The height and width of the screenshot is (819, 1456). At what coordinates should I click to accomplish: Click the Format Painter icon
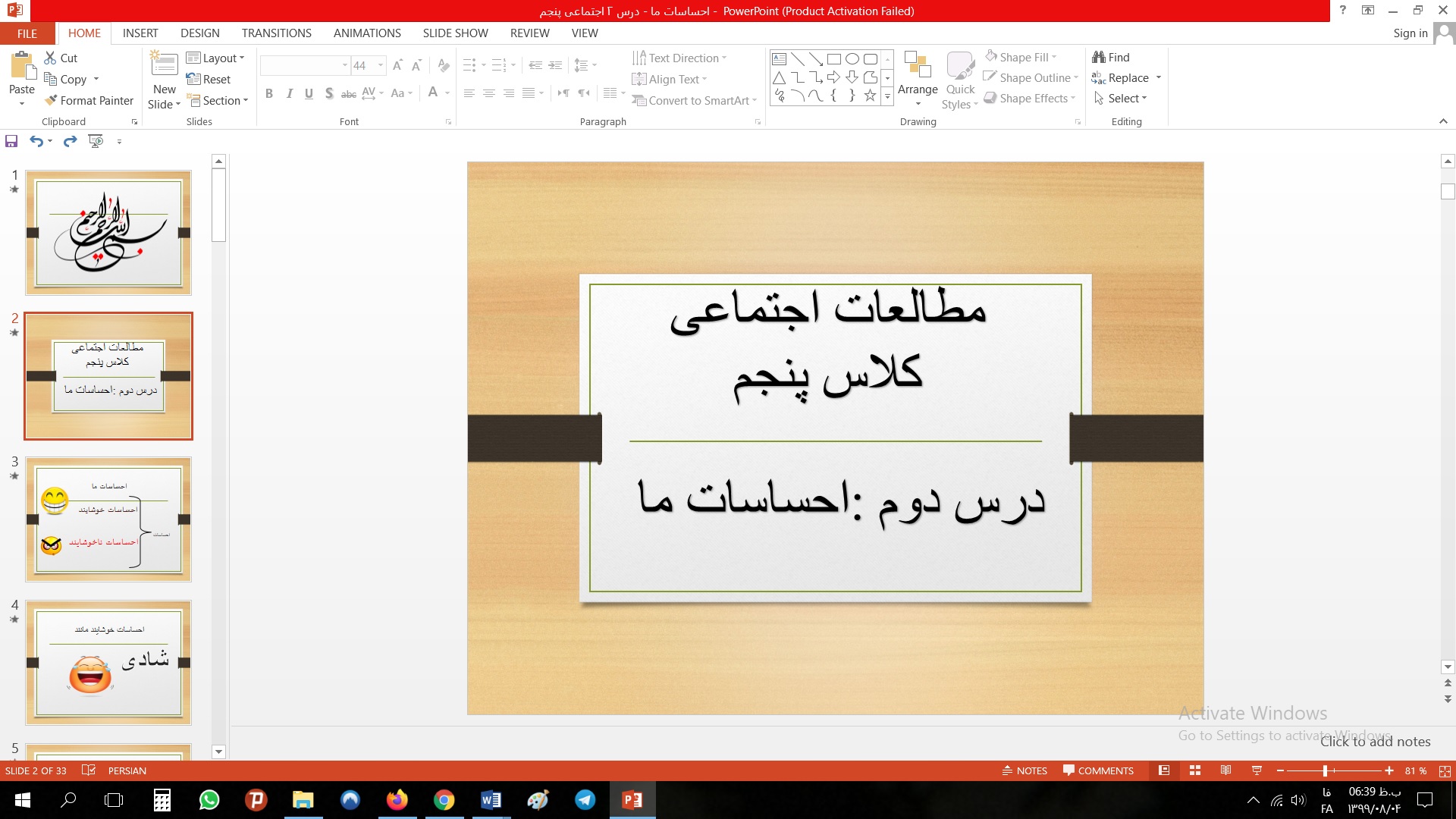pos(51,100)
